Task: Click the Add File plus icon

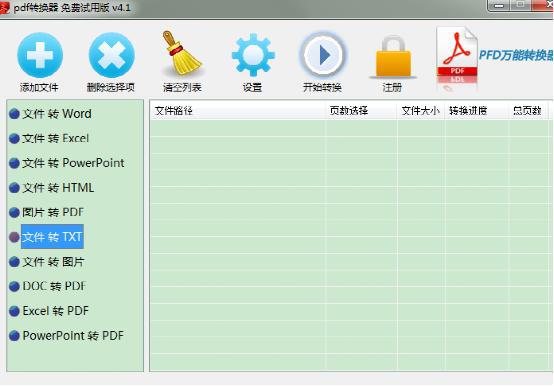Action: (40, 55)
